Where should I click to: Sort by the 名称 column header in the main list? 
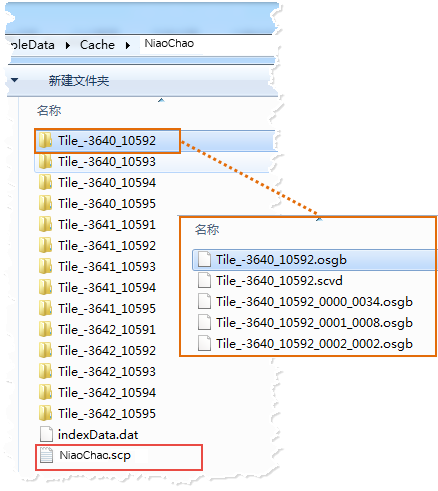pos(49,110)
